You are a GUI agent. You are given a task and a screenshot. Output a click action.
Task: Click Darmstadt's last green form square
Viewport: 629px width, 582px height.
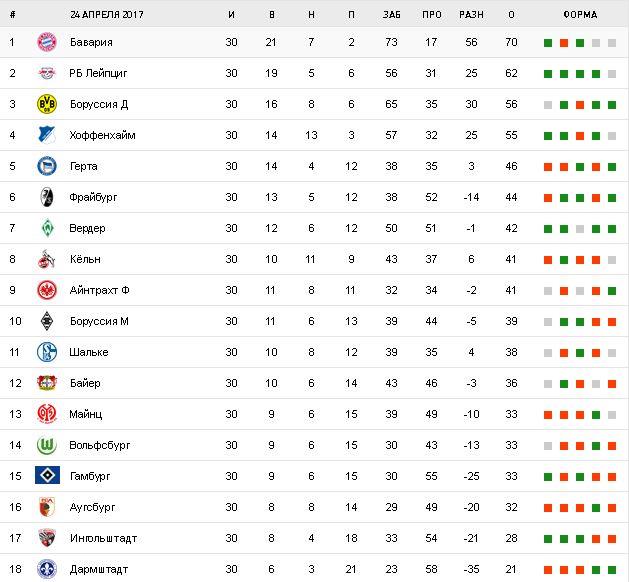tap(612, 569)
